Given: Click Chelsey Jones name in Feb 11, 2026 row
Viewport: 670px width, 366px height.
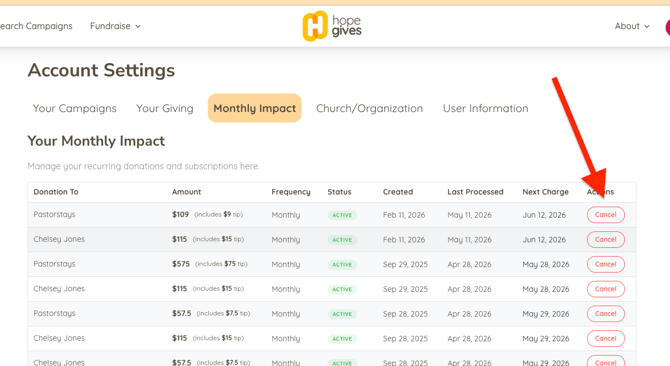Looking at the screenshot, I should click(59, 239).
